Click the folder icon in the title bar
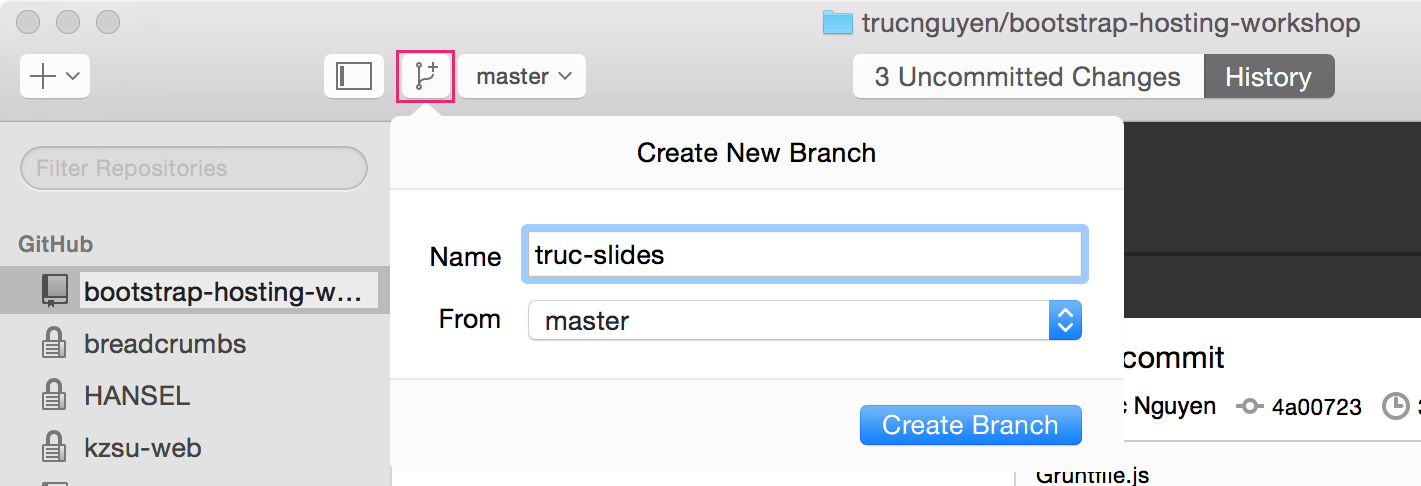The height and width of the screenshot is (486, 1421). (837, 23)
